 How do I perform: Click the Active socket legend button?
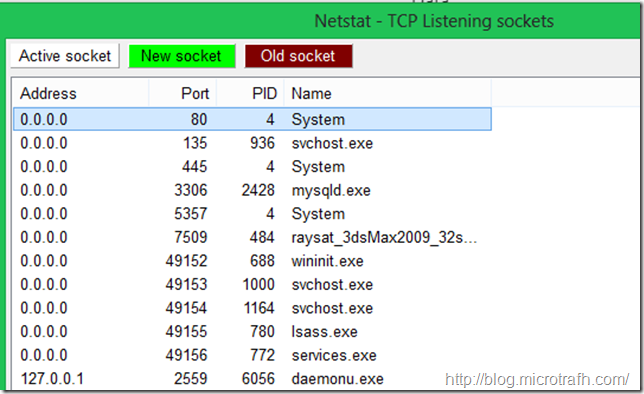(x=65, y=56)
